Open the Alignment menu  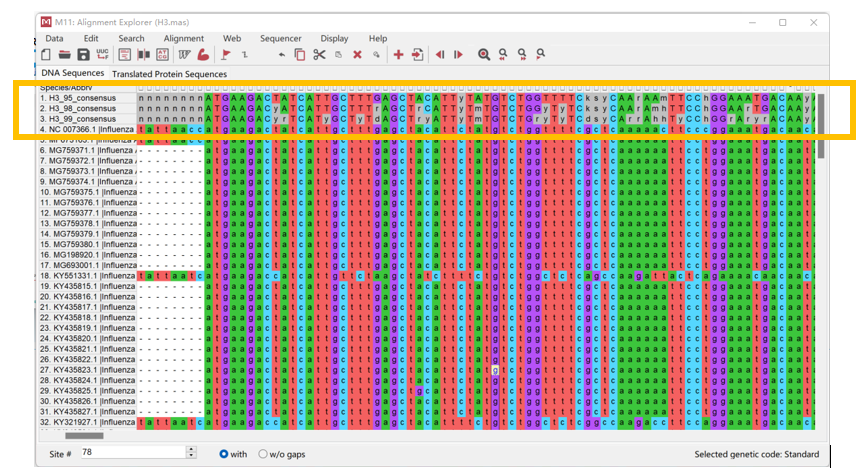[183, 38]
